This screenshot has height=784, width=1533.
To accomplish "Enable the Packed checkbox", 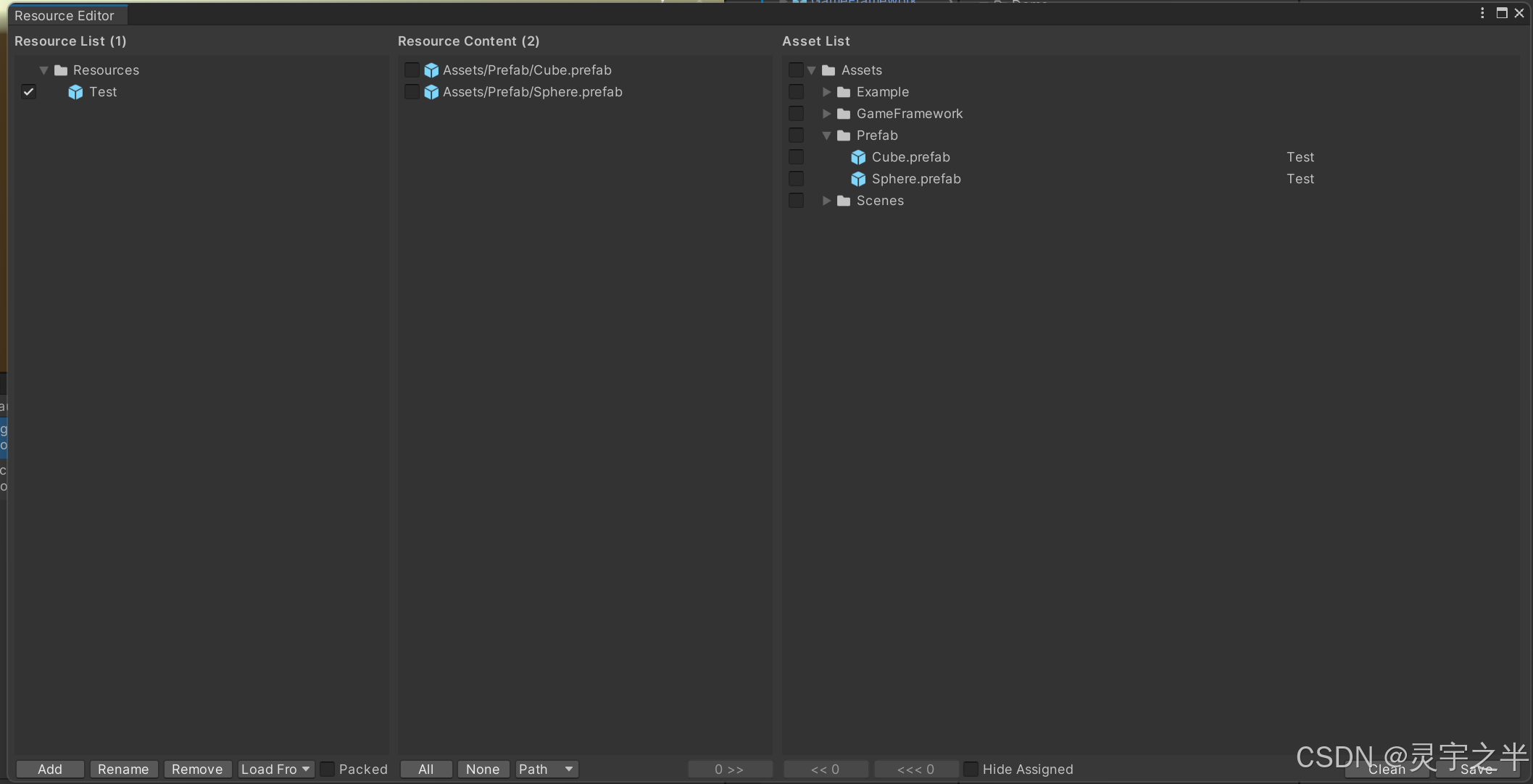I will [328, 769].
